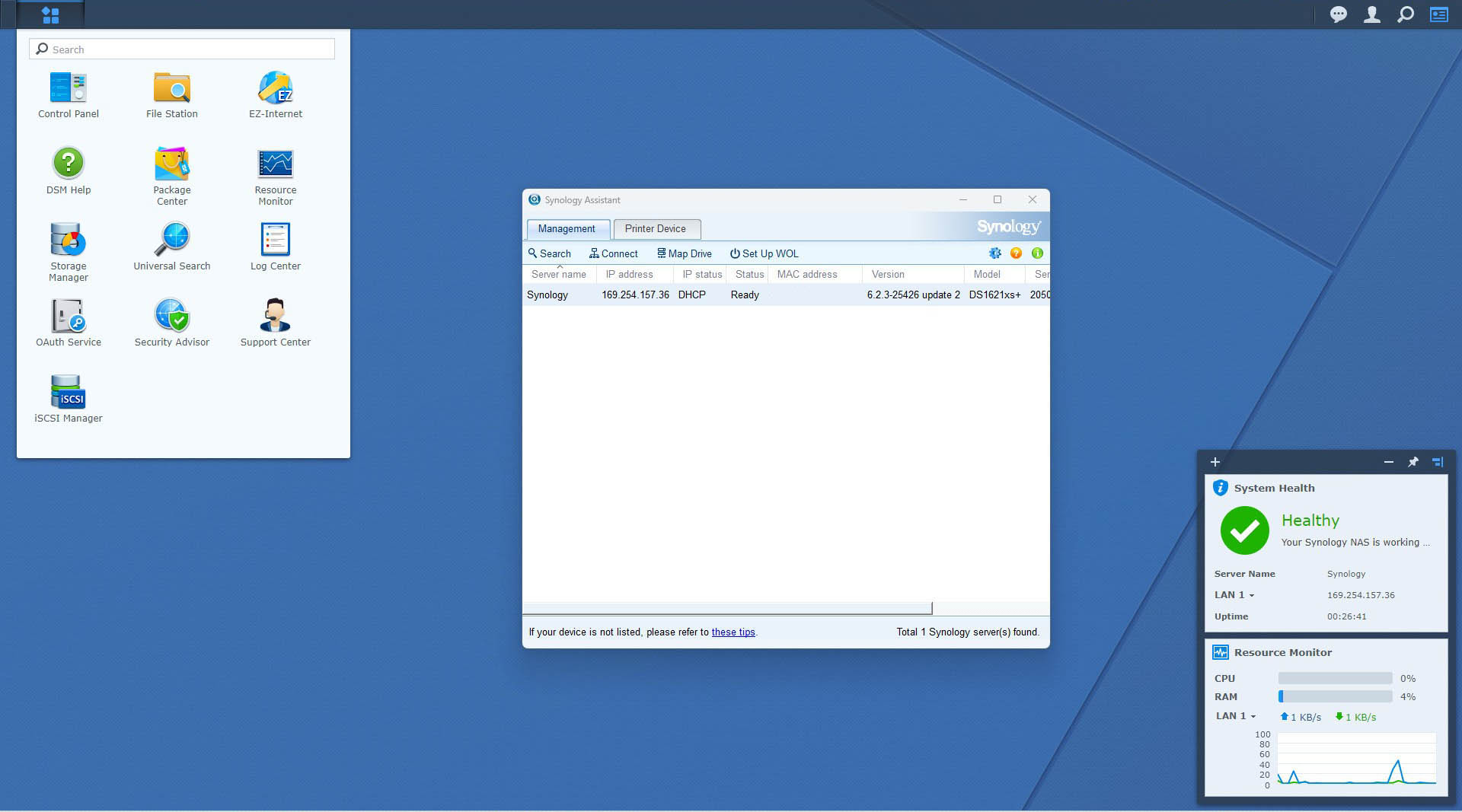
Task: Open Resource Monitor app icon
Action: (x=276, y=177)
